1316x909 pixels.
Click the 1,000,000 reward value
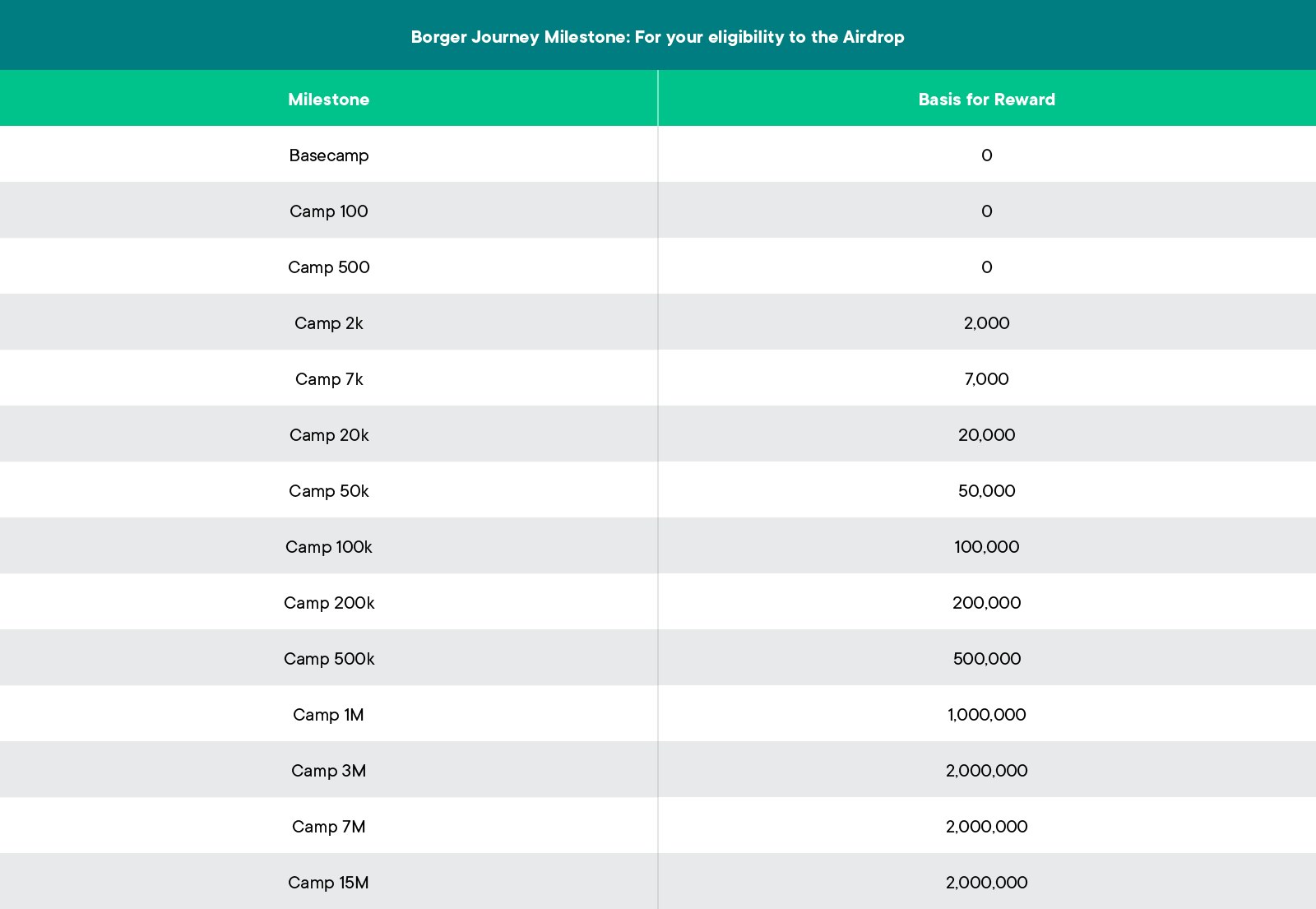[986, 715]
